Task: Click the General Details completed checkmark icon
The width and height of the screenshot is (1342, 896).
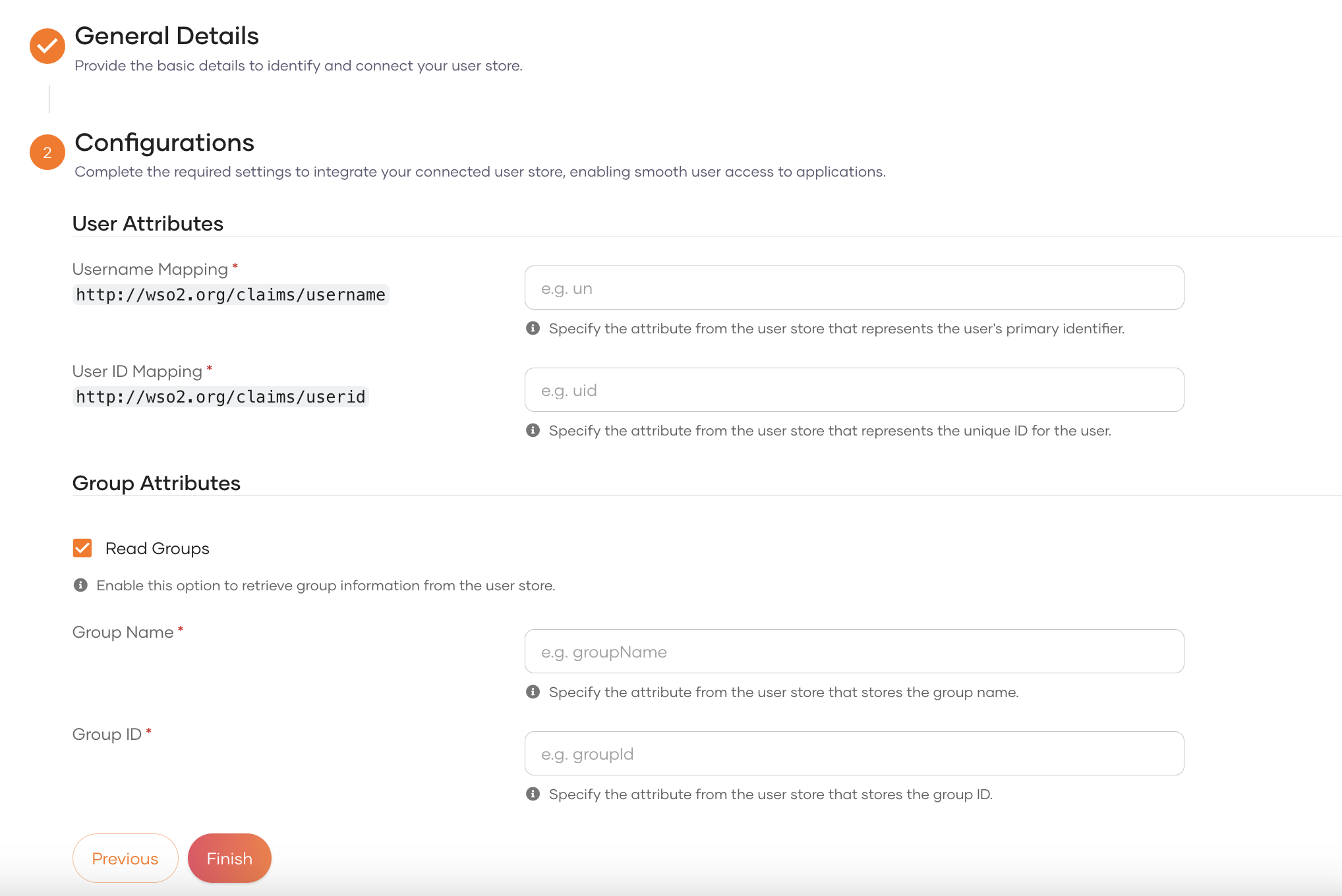Action: [x=47, y=46]
